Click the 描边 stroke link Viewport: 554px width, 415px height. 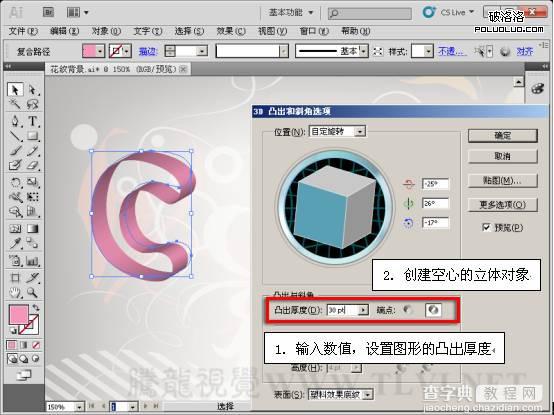[x=148, y=52]
